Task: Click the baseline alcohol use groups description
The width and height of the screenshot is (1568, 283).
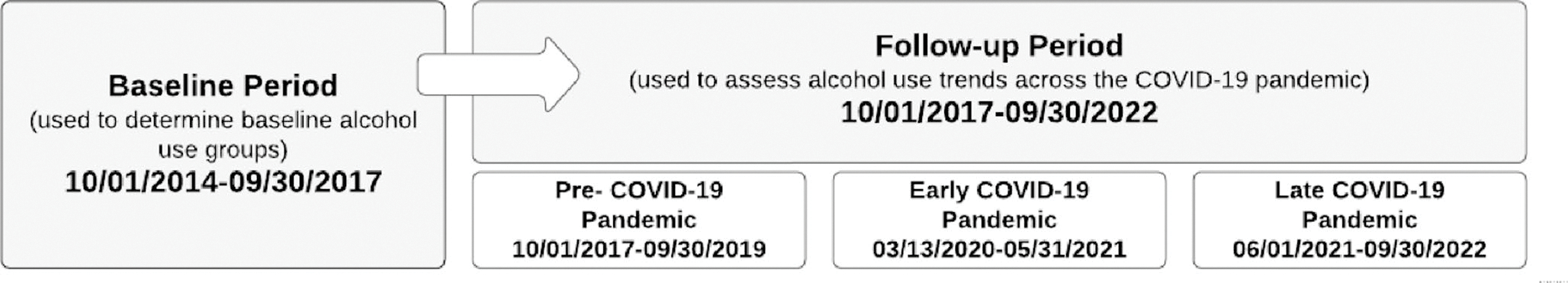Action: coord(223,134)
